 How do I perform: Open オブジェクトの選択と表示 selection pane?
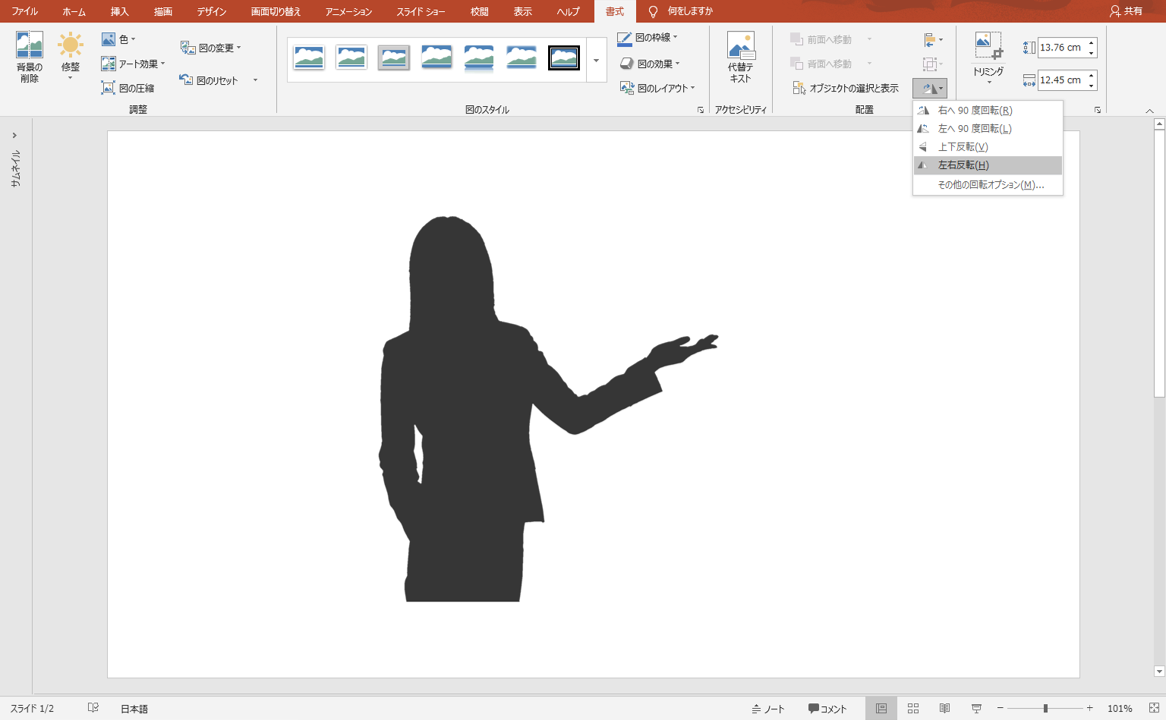point(845,88)
